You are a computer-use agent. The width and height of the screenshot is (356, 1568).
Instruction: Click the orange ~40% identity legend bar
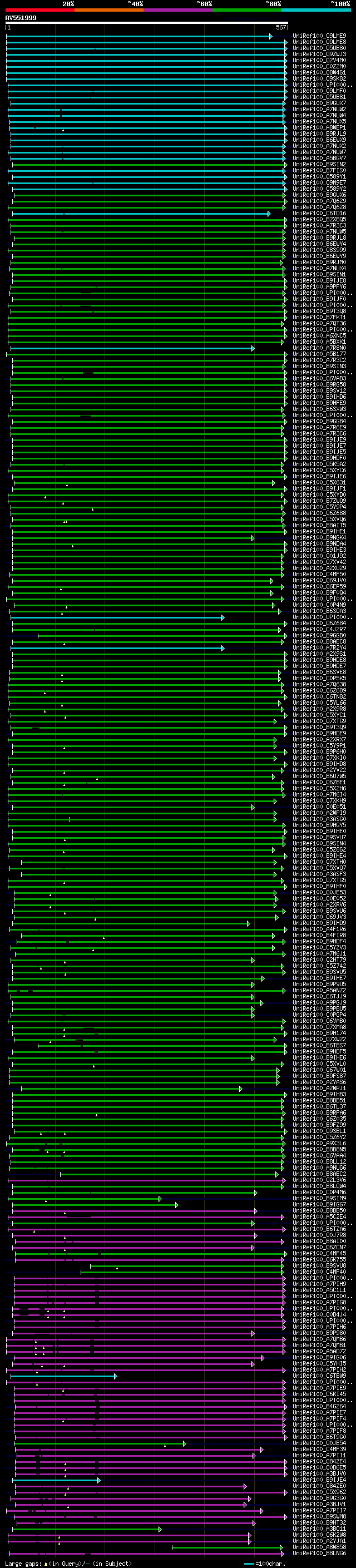108,10
